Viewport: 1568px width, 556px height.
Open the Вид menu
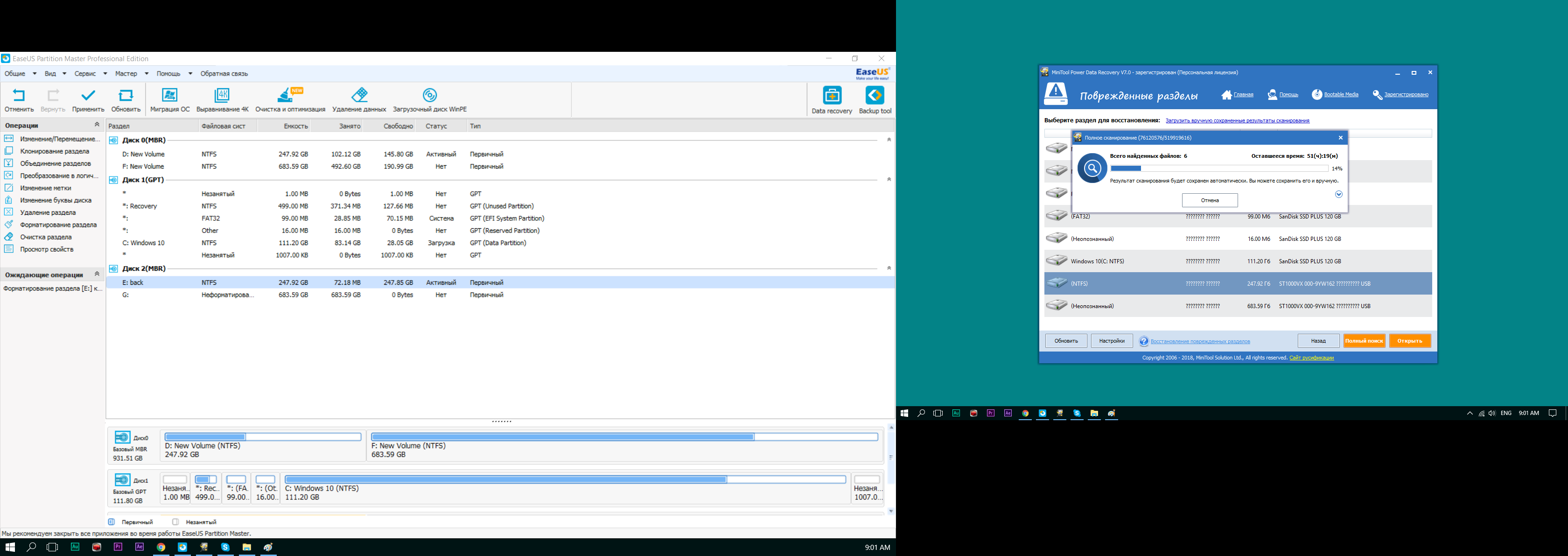55,74
